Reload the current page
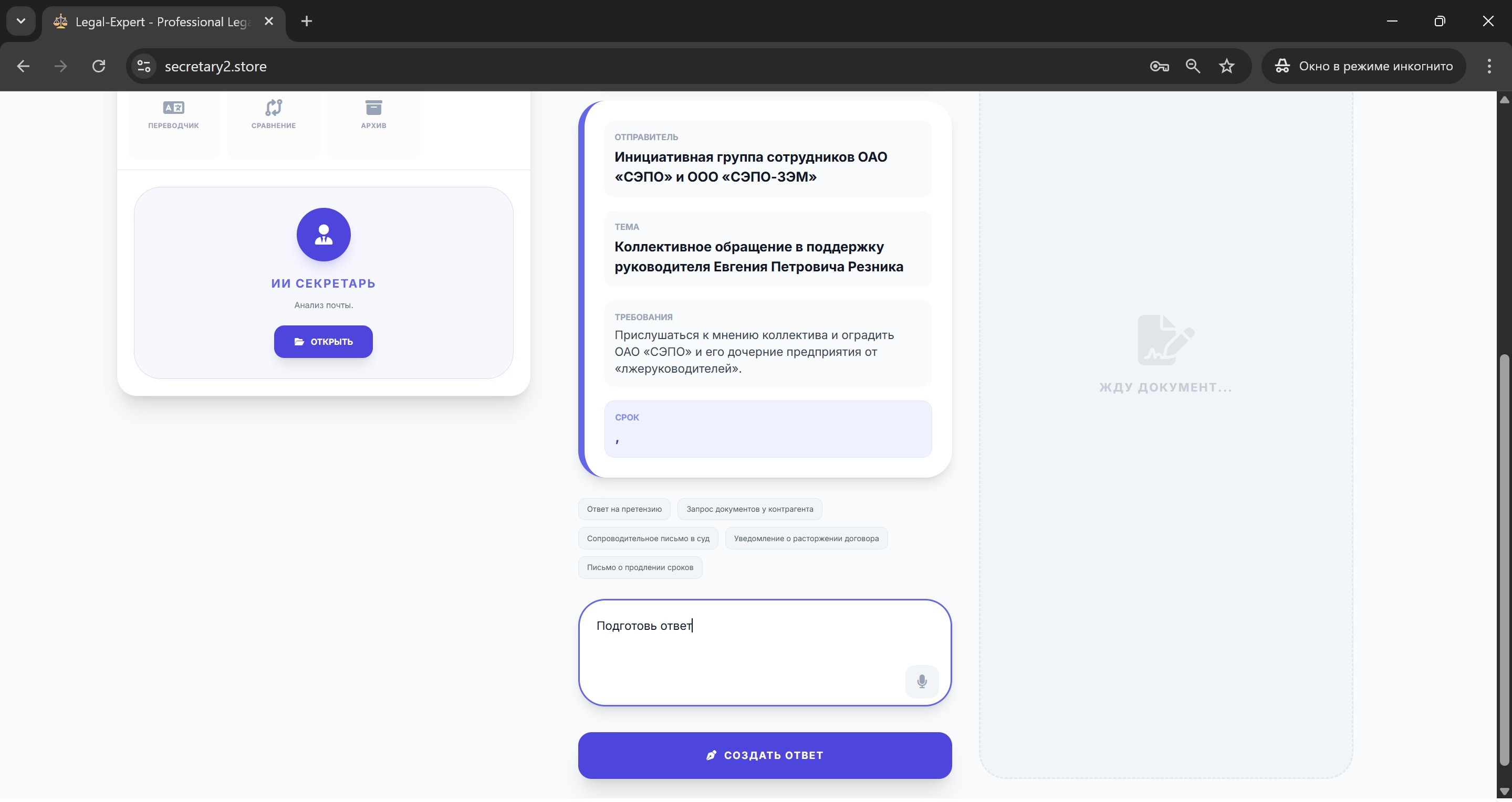This screenshot has width=1512, height=802. (x=99, y=66)
